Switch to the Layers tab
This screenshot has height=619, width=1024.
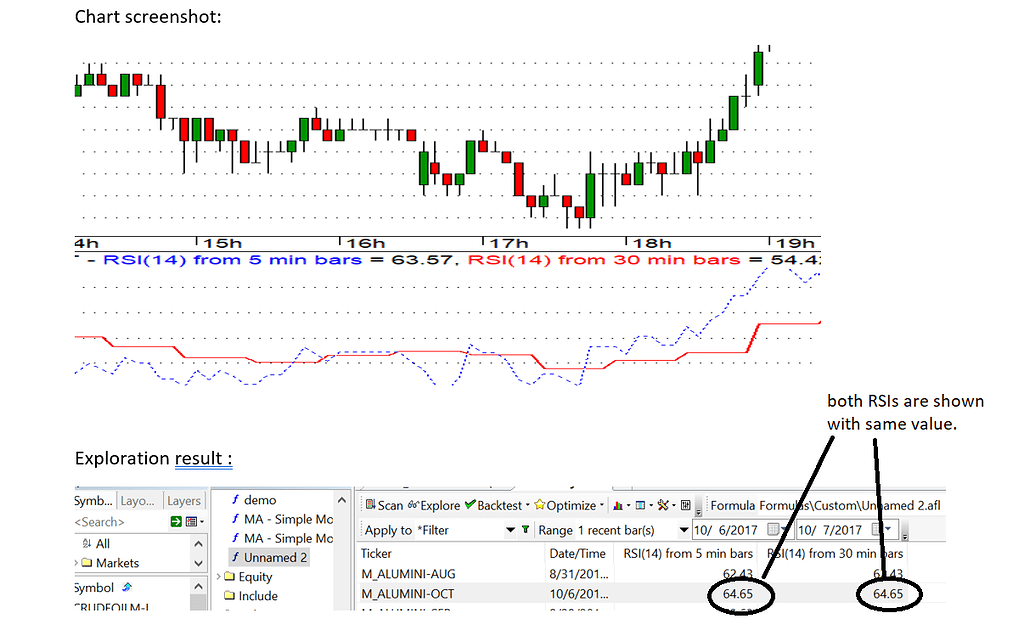pyautogui.click(x=183, y=501)
